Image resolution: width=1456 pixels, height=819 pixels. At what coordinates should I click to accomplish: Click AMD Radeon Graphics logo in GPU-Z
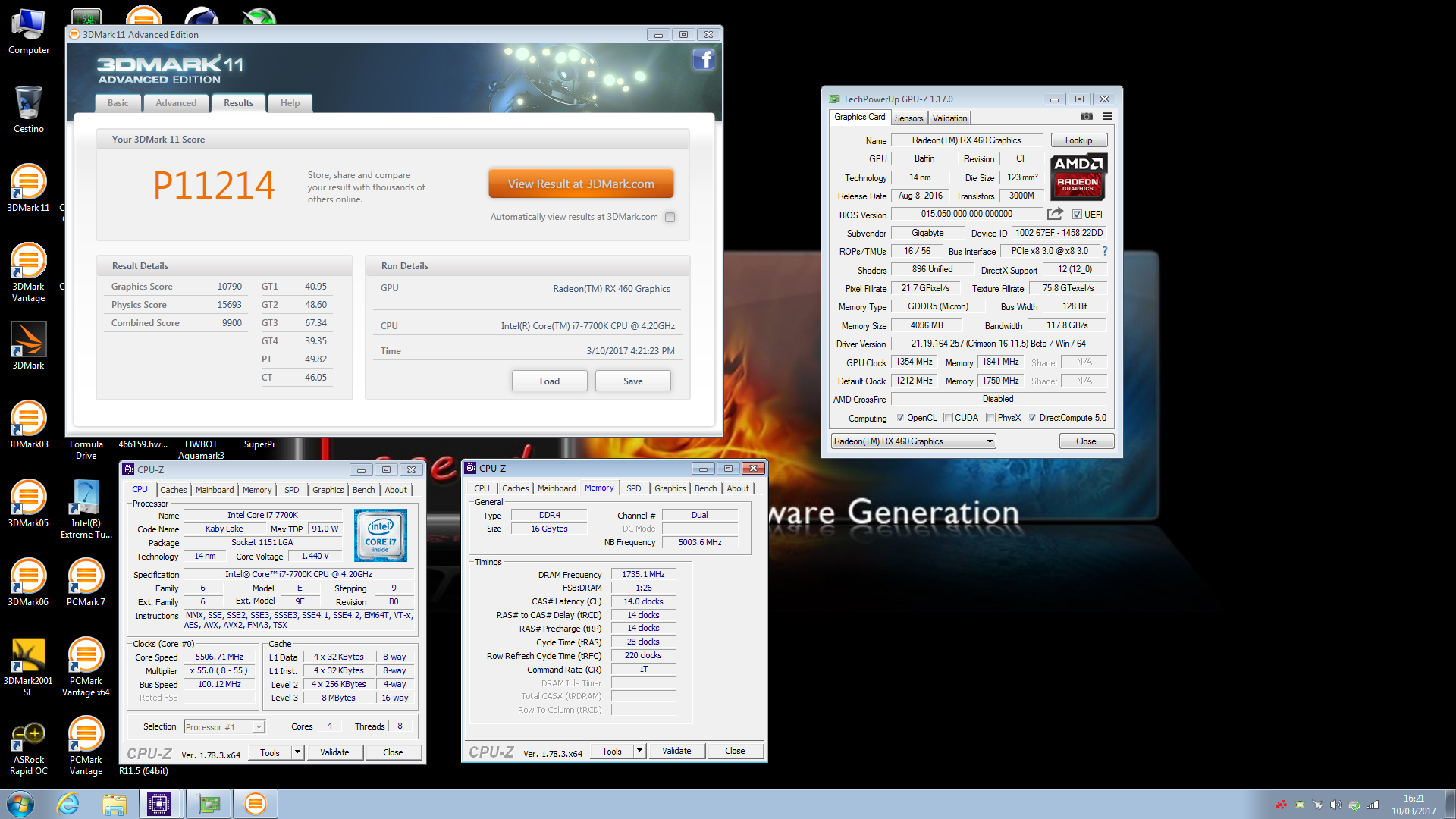(x=1079, y=177)
